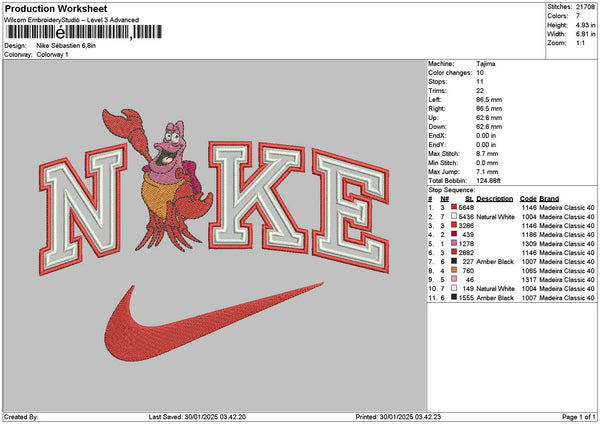Click the Natural White swatch beside 5436
Image resolution: width=600 pixels, height=424 pixels.
click(x=454, y=216)
